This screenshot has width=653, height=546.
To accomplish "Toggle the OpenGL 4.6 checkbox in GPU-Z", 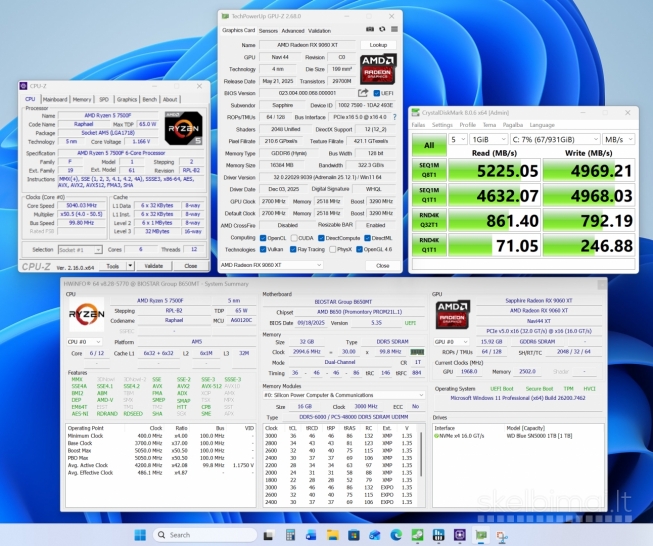I will click(x=359, y=249).
